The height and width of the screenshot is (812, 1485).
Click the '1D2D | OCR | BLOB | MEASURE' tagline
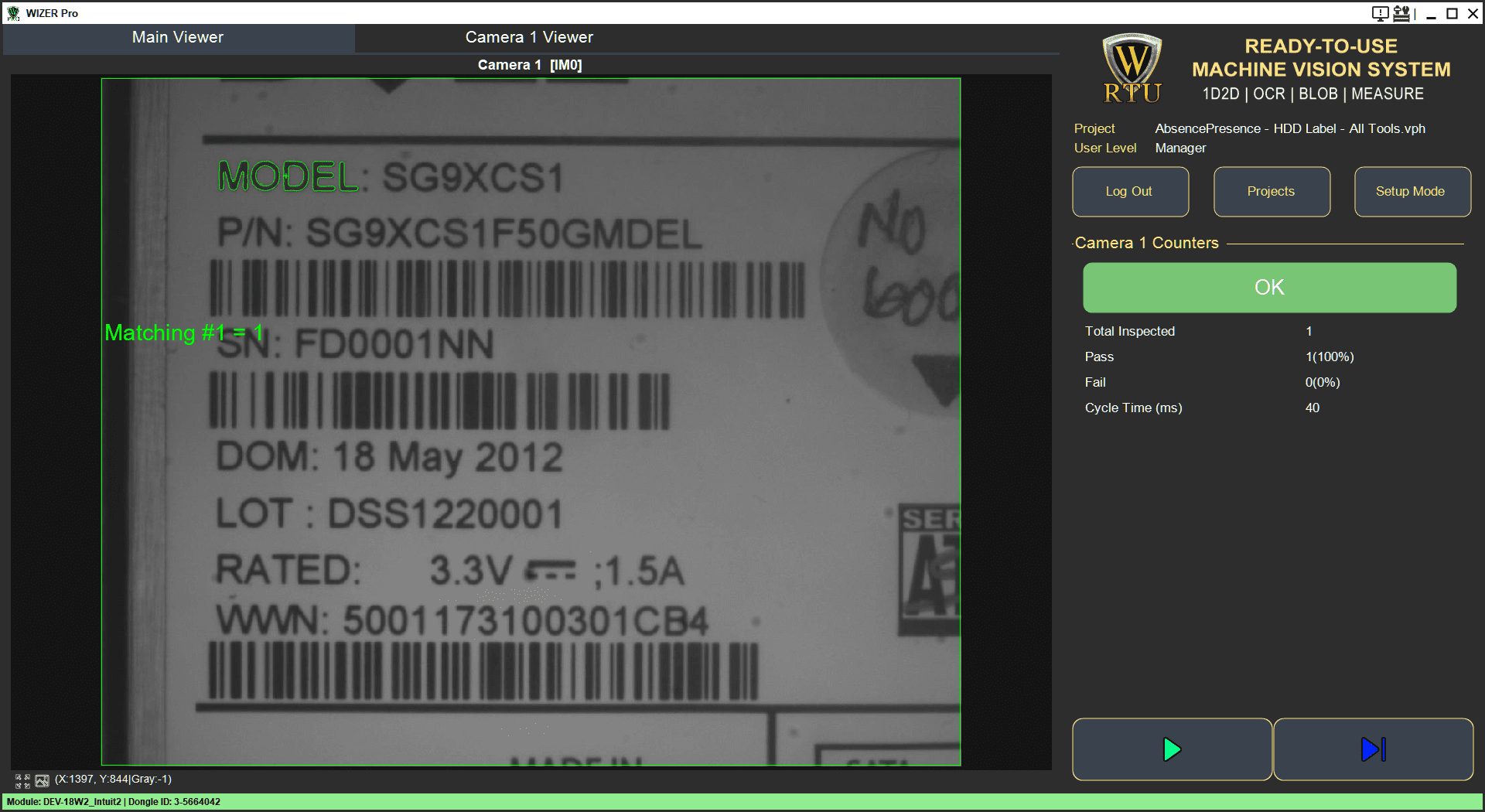tap(1313, 94)
